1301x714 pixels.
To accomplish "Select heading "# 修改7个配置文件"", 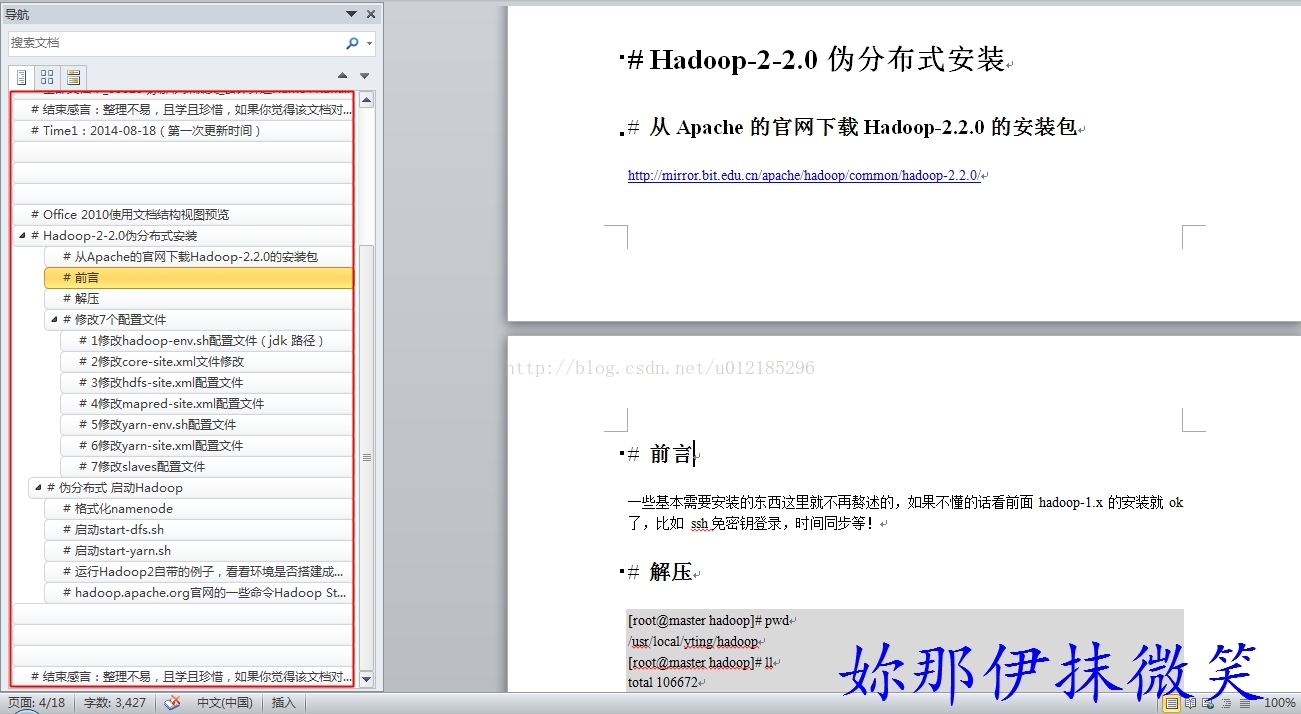I will 199,320.
